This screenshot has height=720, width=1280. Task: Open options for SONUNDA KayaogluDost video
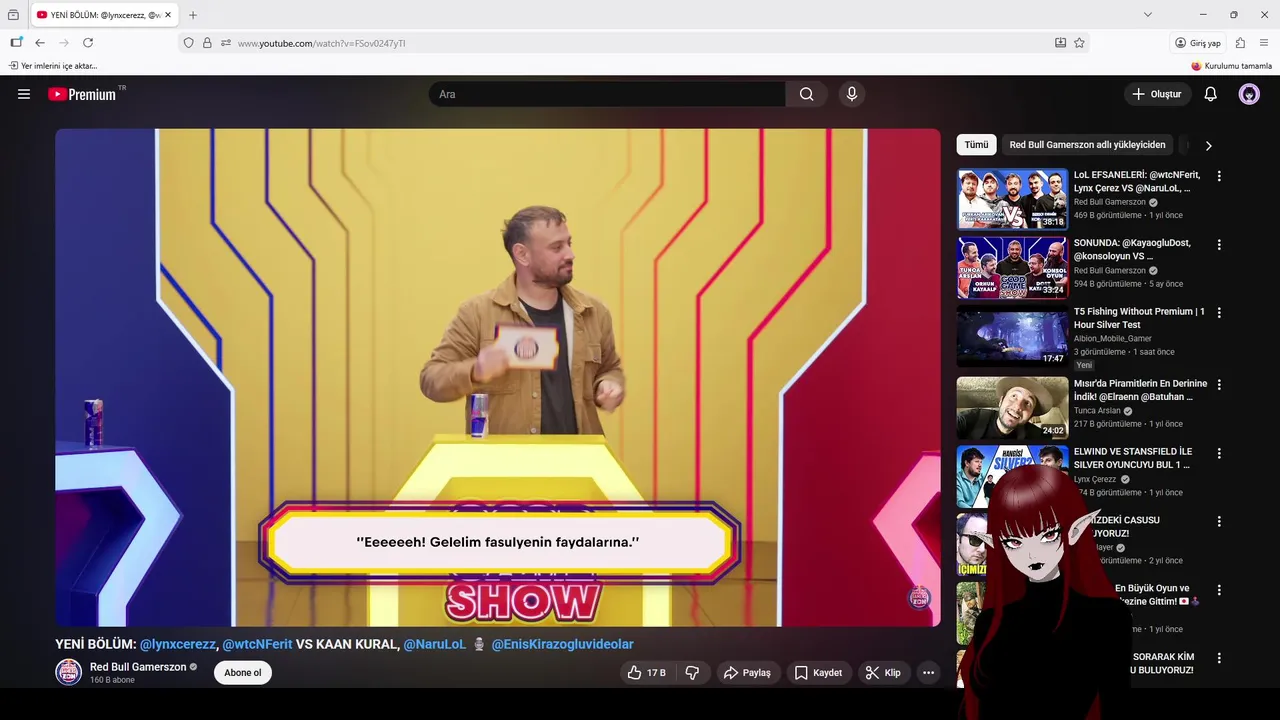(1218, 244)
